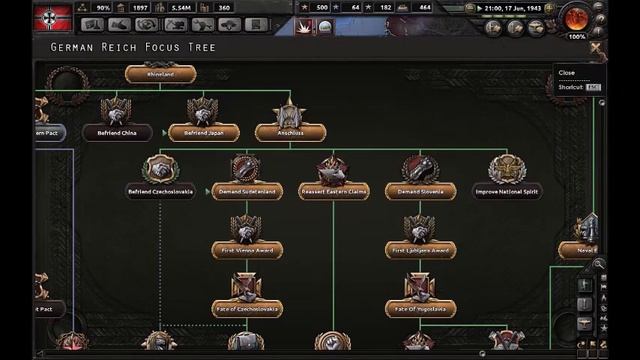Click the red explosion alert icon
The image size is (640, 360).
tap(304, 27)
